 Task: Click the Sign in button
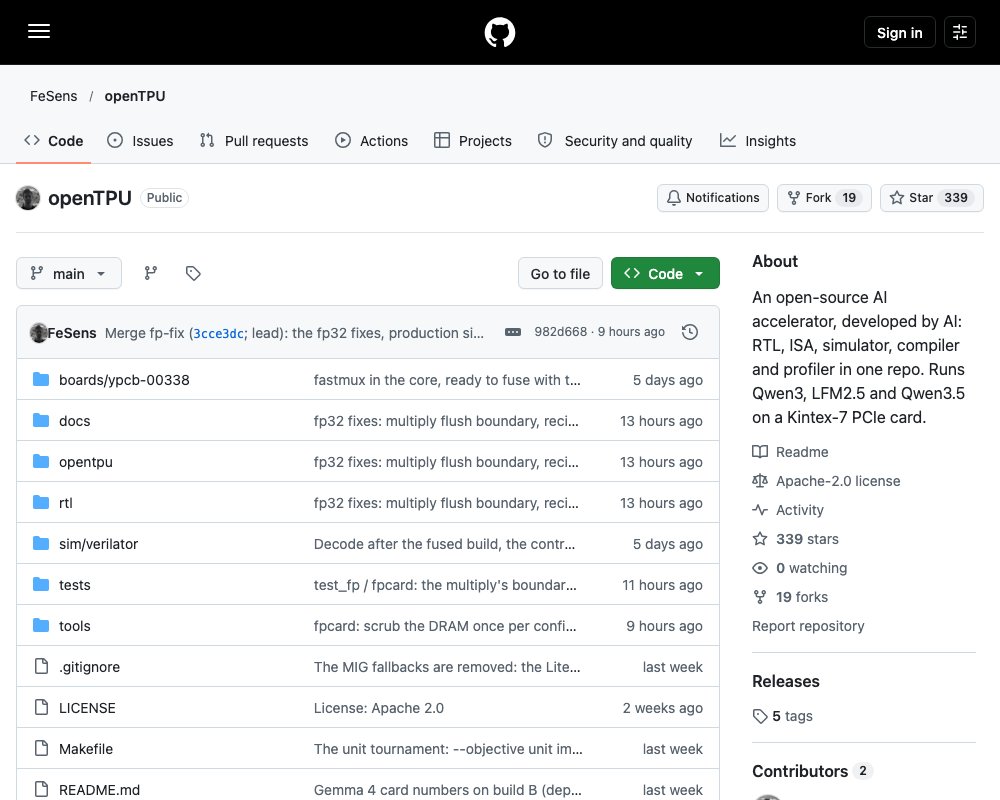(899, 33)
